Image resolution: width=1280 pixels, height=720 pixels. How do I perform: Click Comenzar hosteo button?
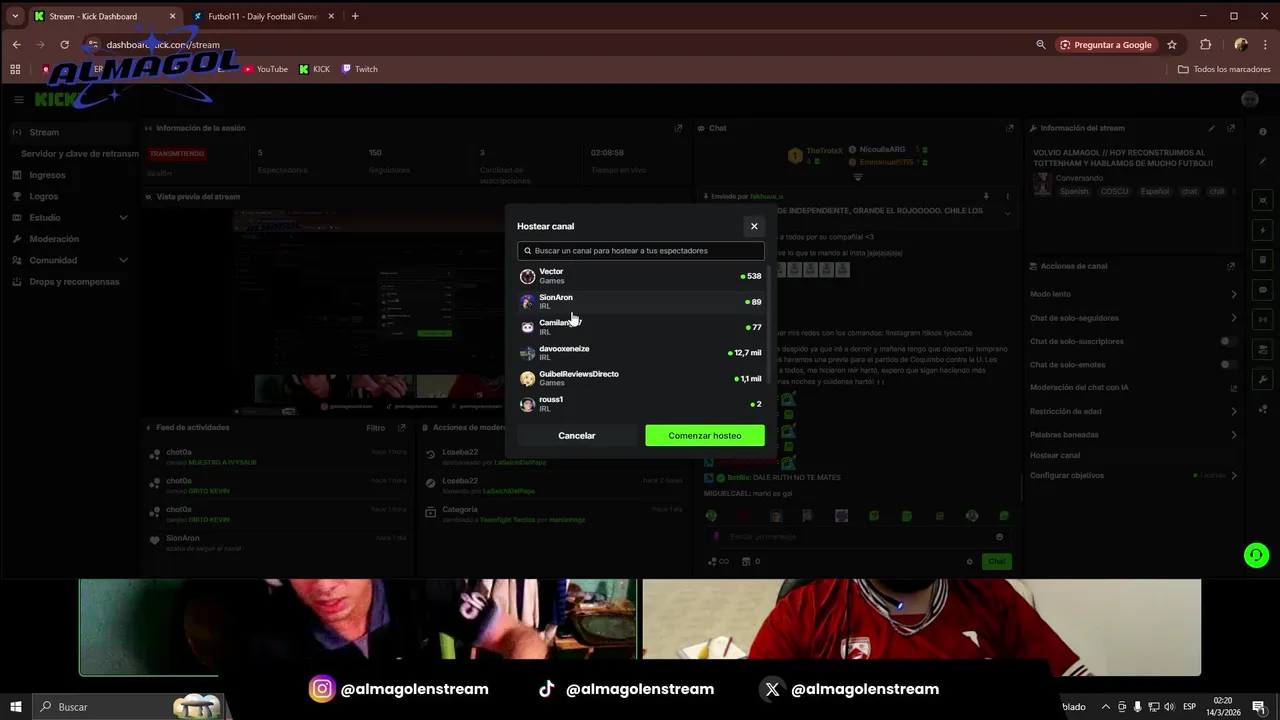(x=705, y=436)
